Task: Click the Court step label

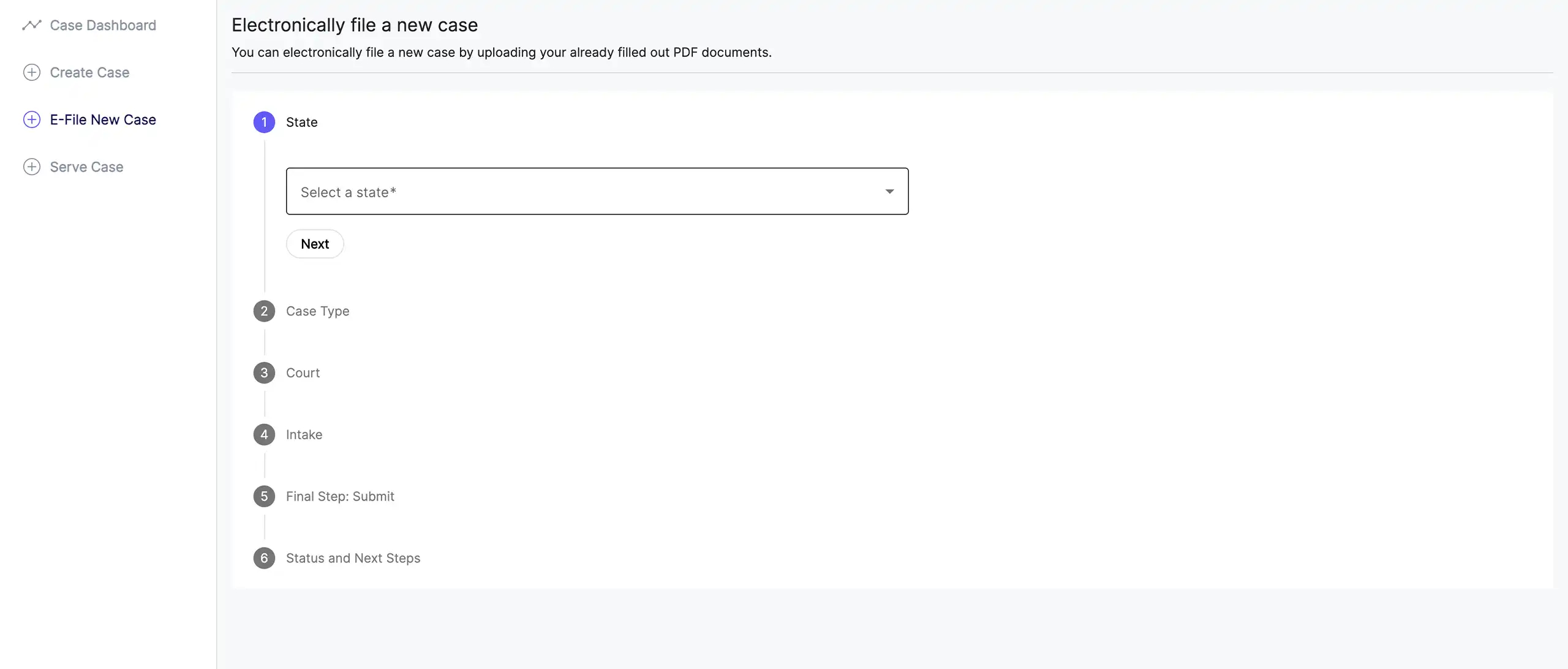Action: [x=303, y=373]
